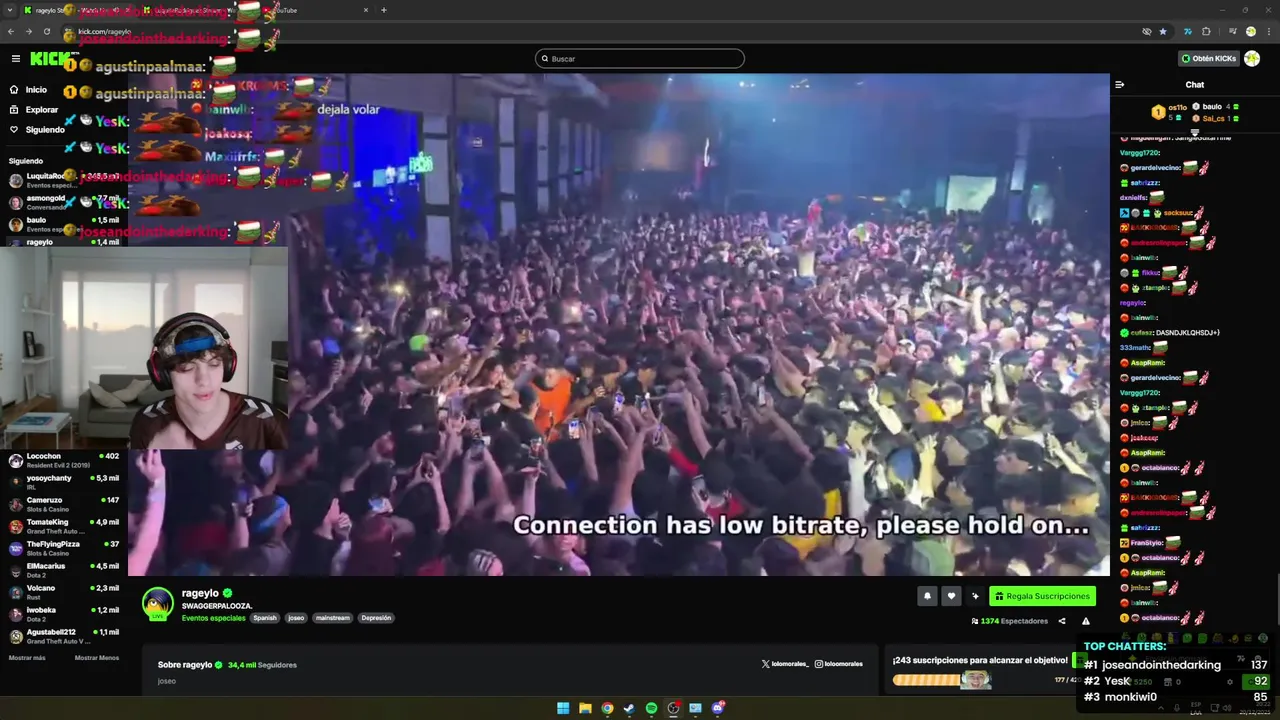The width and height of the screenshot is (1280, 720).
Task: Click the Spanish language tag
Action: click(265, 618)
